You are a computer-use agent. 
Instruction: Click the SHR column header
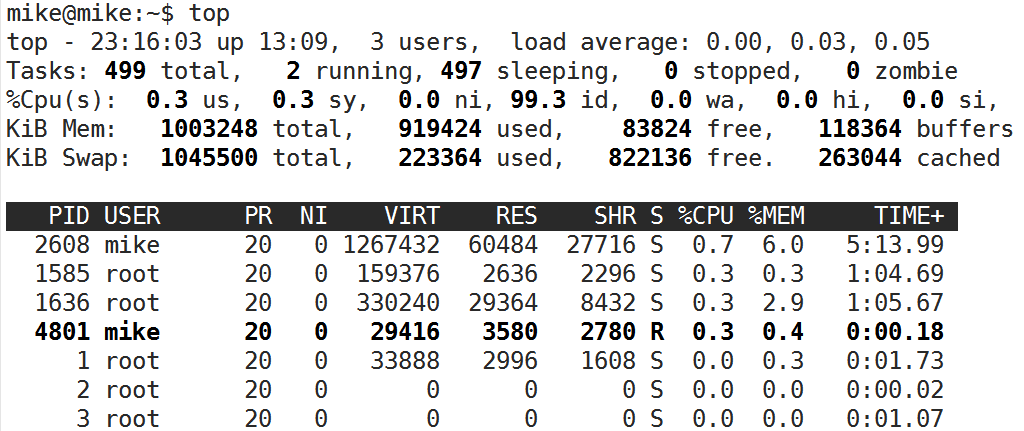(615, 216)
